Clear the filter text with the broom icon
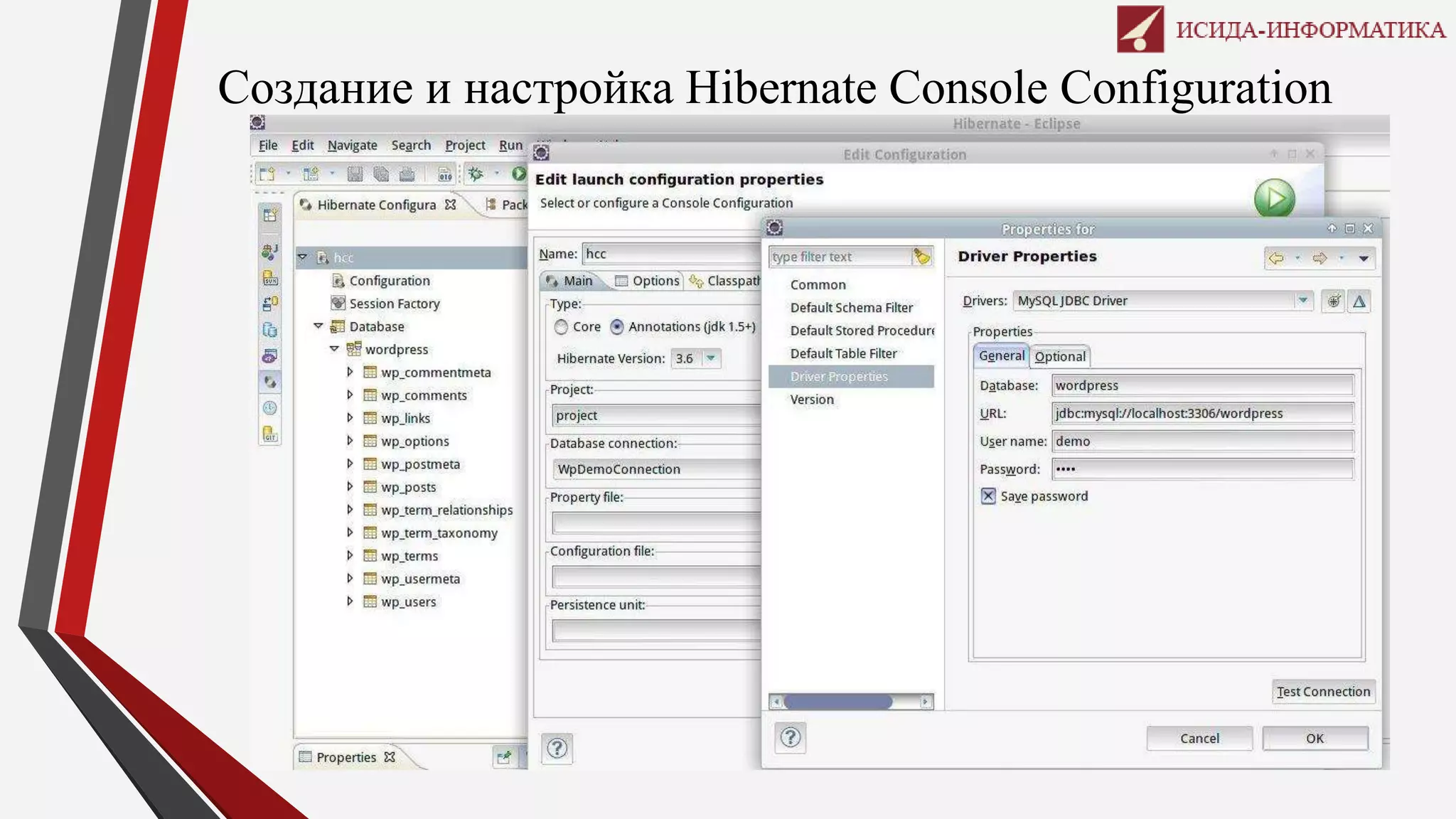 pyautogui.click(x=921, y=257)
